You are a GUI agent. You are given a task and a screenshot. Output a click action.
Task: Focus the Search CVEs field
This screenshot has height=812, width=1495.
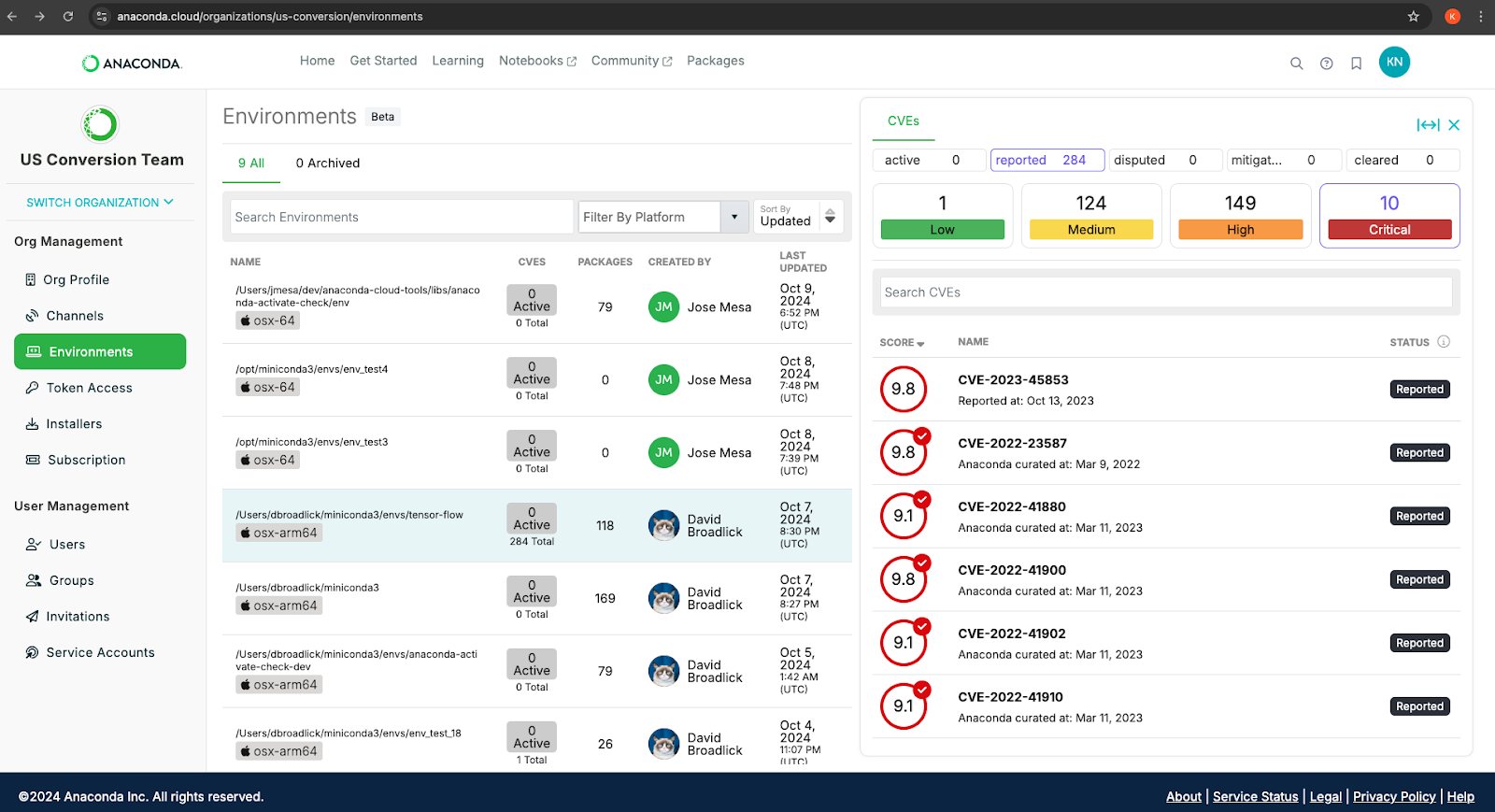click(x=1166, y=292)
